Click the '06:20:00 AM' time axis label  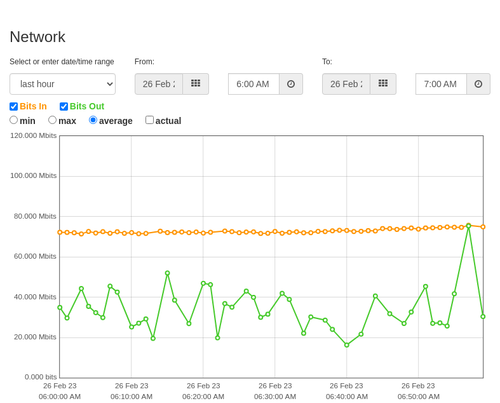pyautogui.click(x=203, y=397)
